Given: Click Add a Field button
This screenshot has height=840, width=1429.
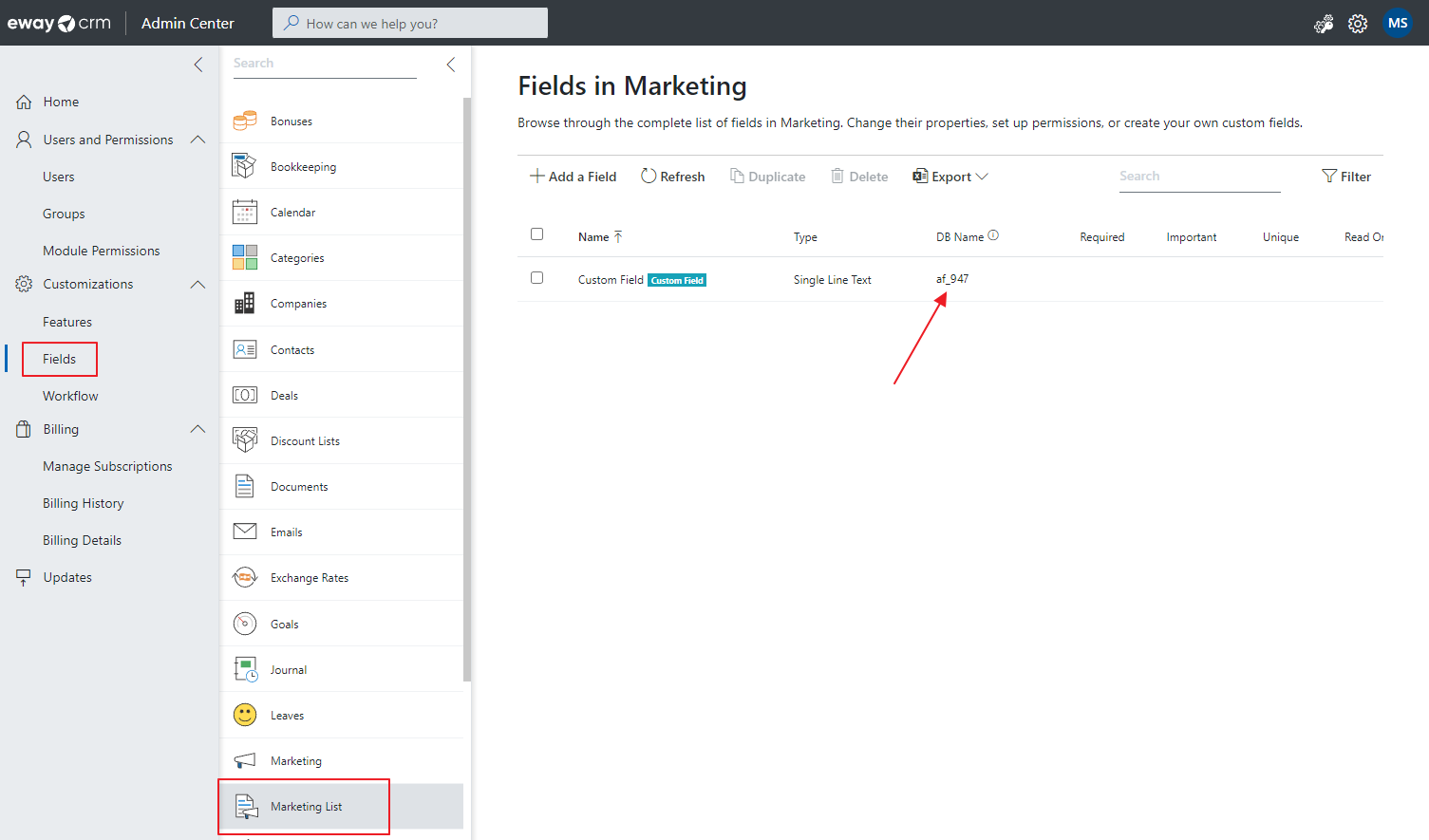Looking at the screenshot, I should [x=573, y=177].
